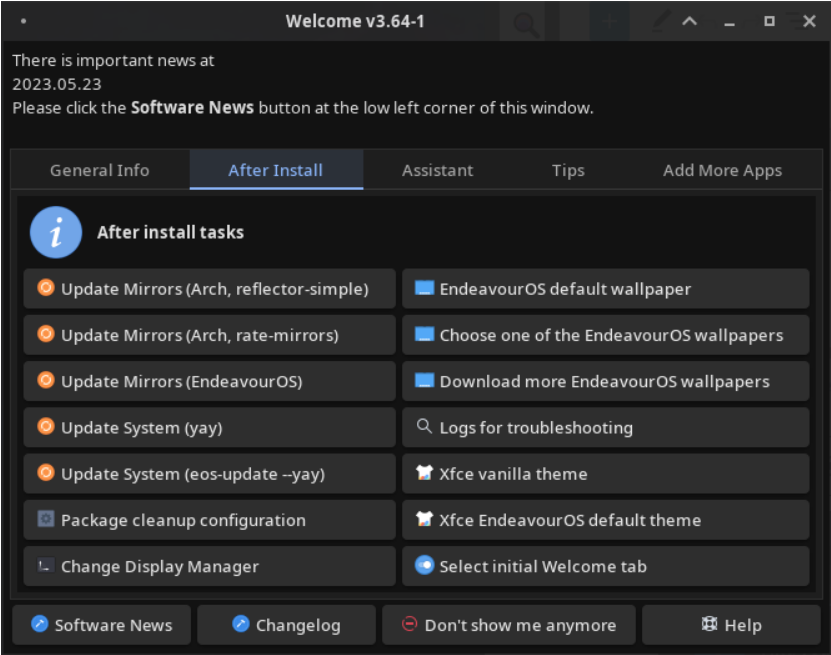Go to the Tips tab
This screenshot has height=655, width=831.
568,170
